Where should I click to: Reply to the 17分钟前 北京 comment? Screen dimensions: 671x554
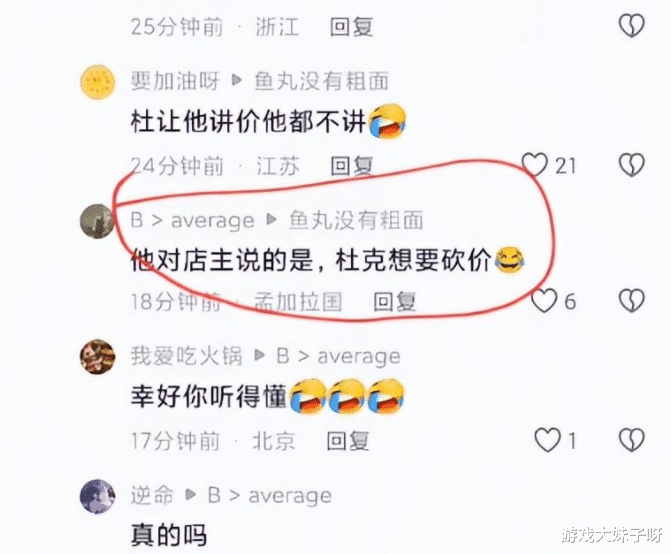tap(348, 441)
